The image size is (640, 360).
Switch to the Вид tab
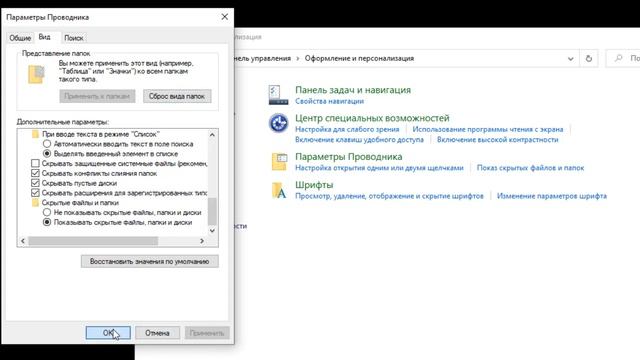coord(44,37)
